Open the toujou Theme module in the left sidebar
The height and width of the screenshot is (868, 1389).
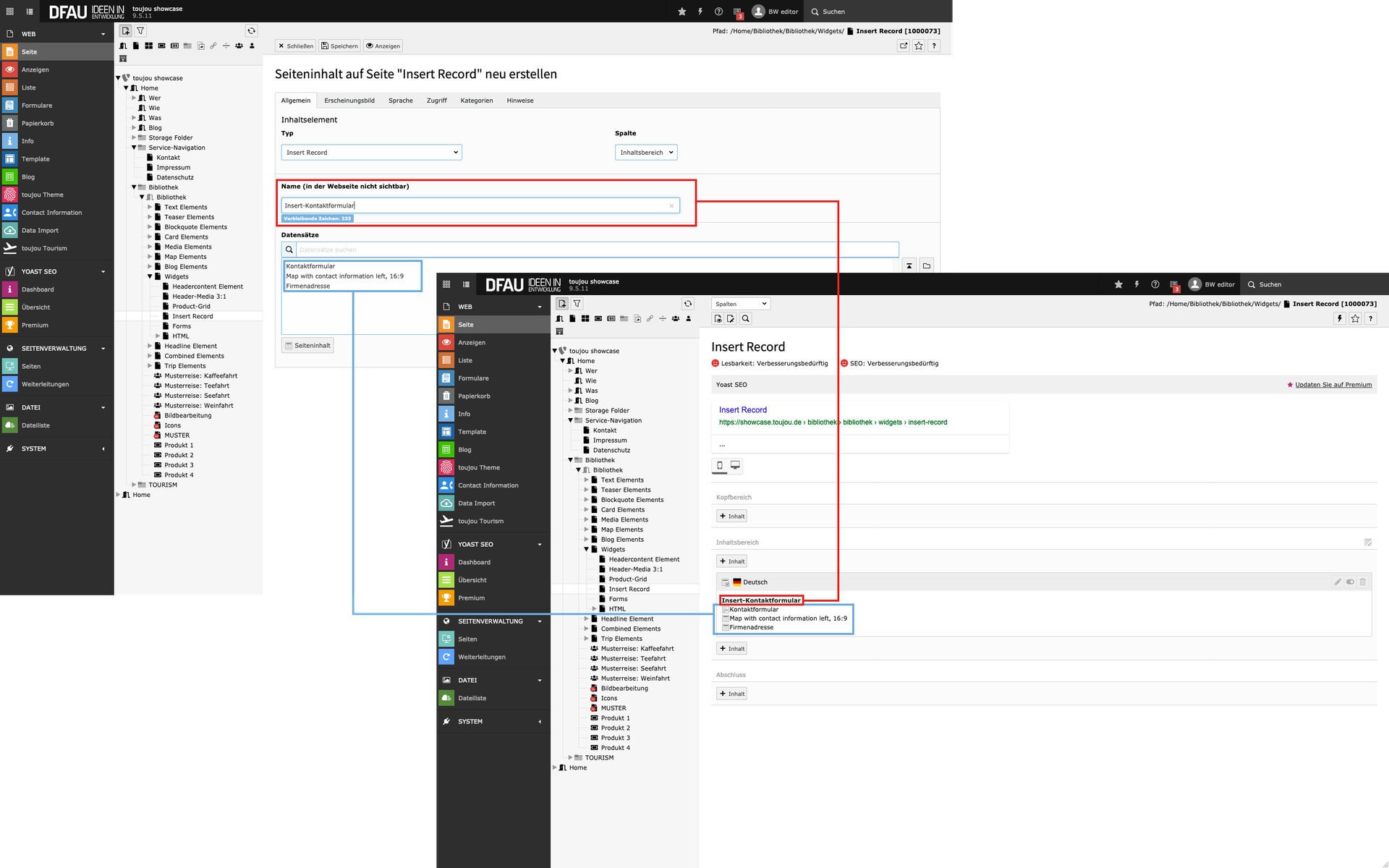43,195
